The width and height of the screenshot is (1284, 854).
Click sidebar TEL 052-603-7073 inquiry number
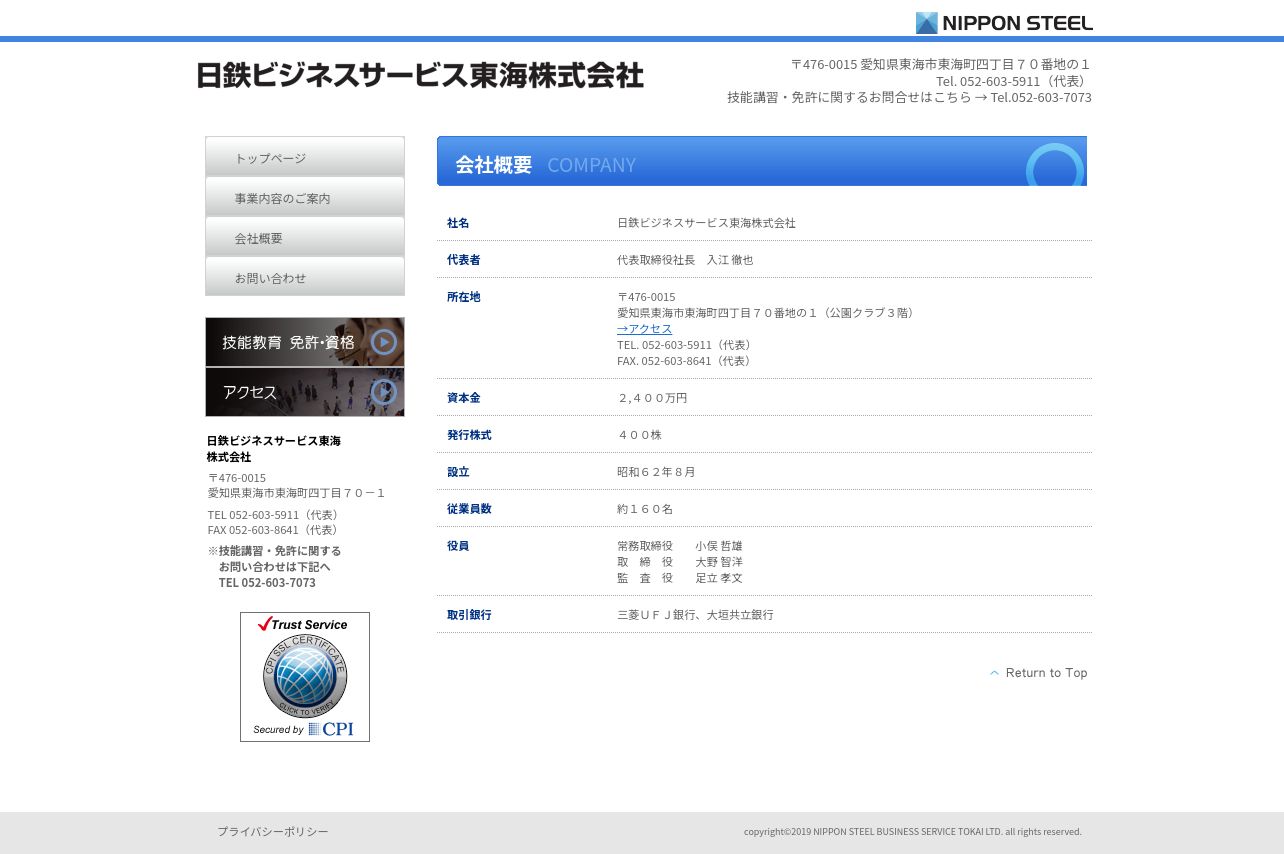point(267,583)
